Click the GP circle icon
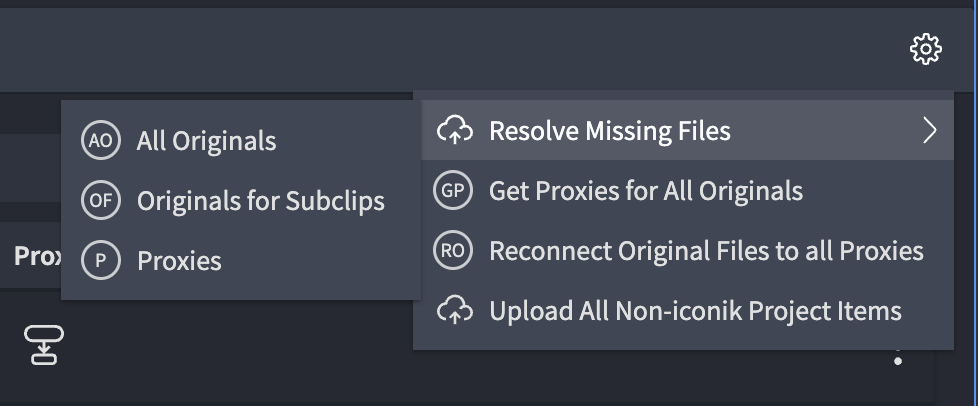 click(454, 190)
